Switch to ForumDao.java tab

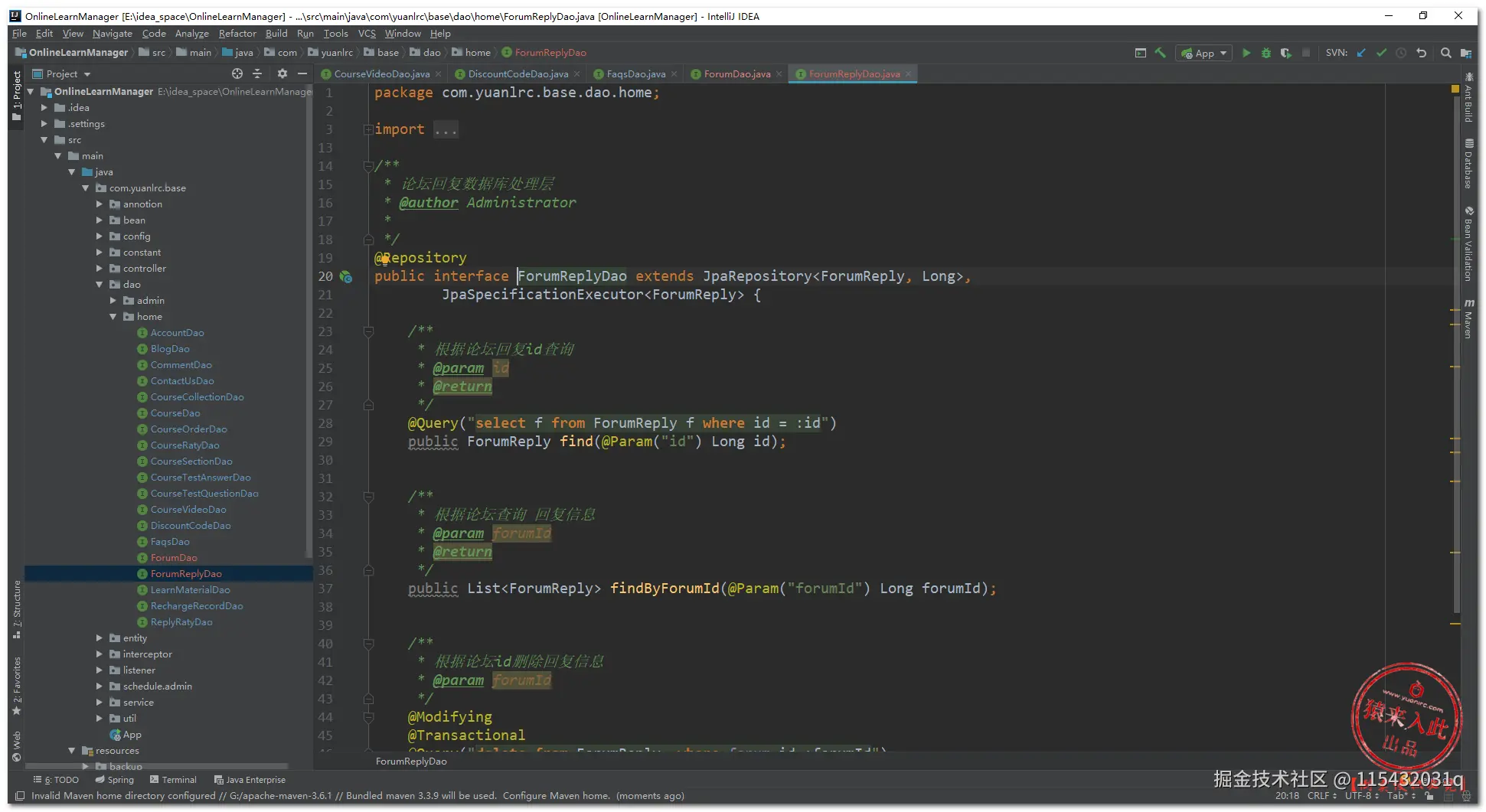[x=736, y=74]
